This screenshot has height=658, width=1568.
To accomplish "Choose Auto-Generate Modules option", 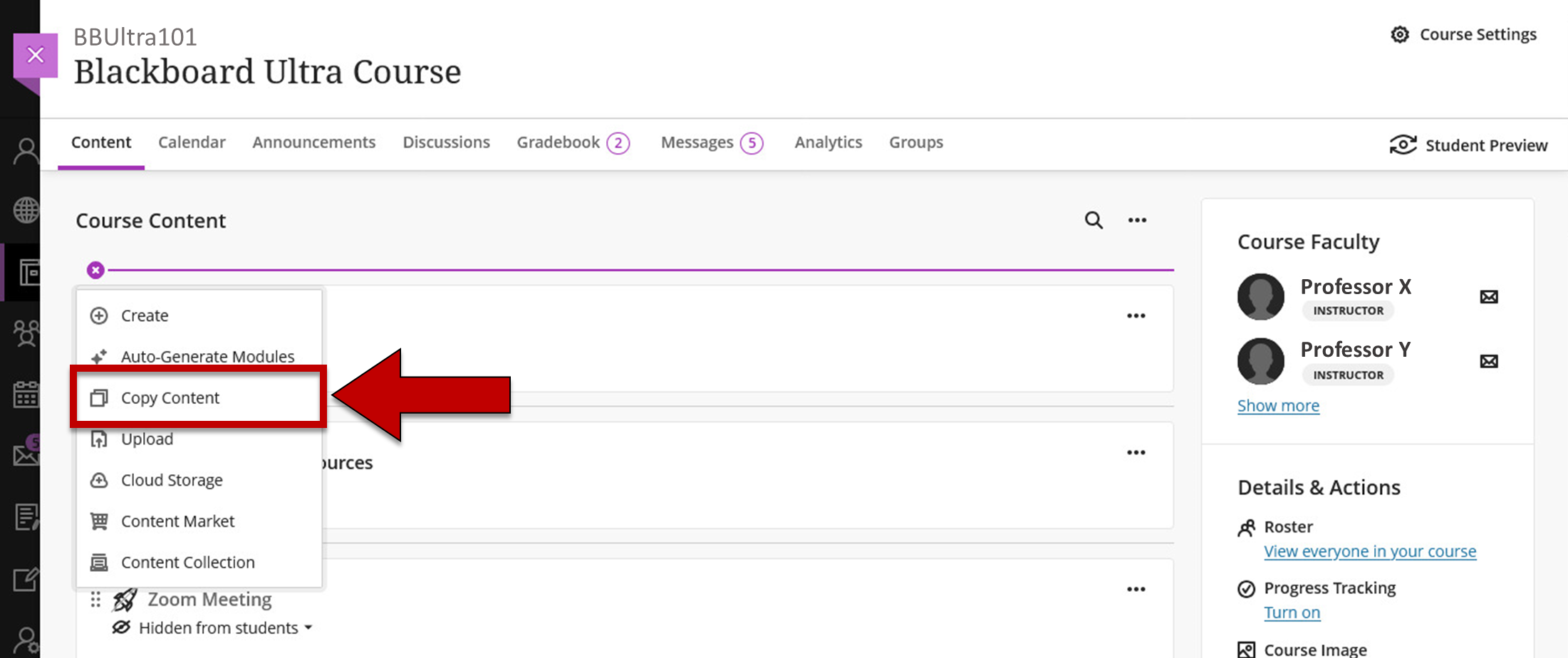I will (199, 356).
